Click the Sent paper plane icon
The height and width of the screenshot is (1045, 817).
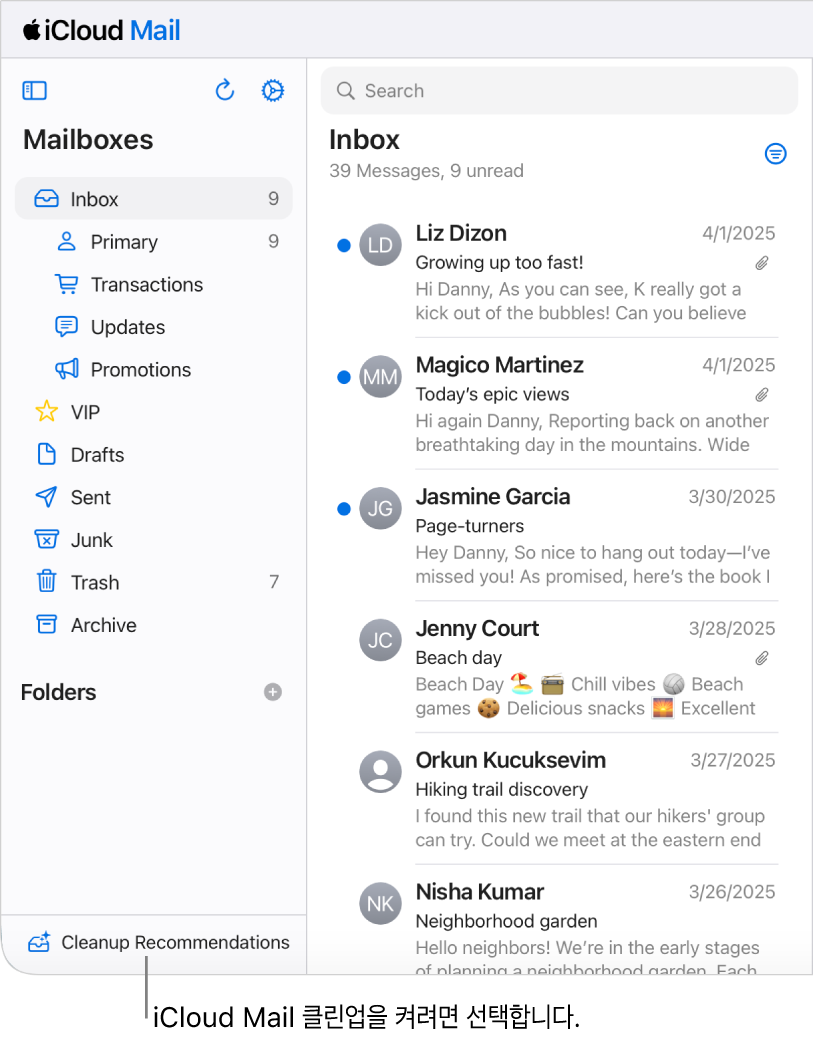(46, 497)
